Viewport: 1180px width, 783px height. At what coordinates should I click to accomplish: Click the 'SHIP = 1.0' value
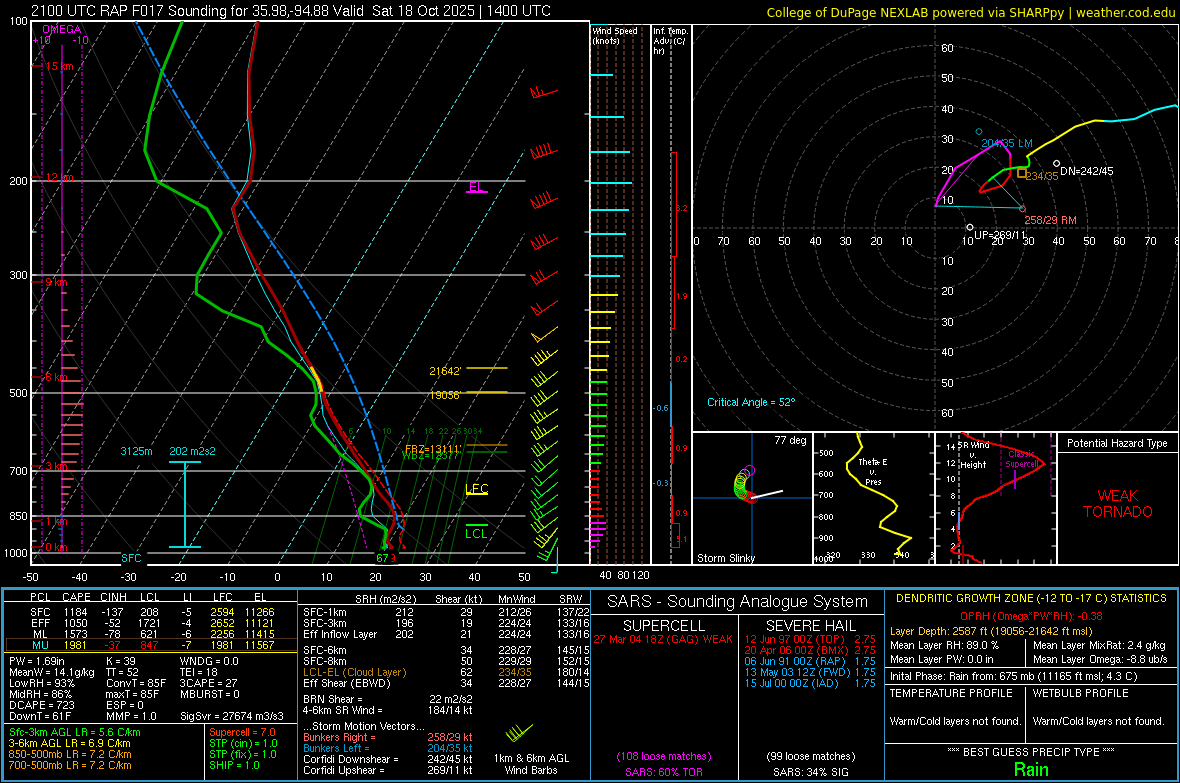pos(233,765)
